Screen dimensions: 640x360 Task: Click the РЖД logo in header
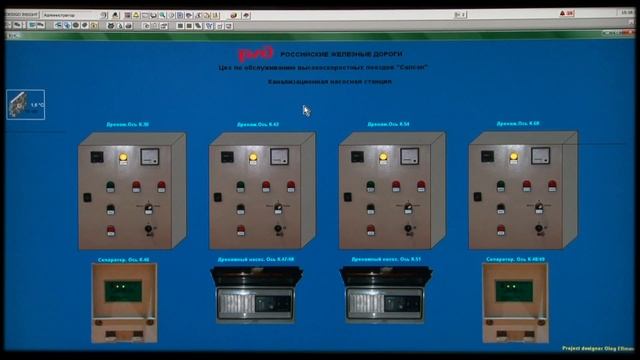coord(256,53)
